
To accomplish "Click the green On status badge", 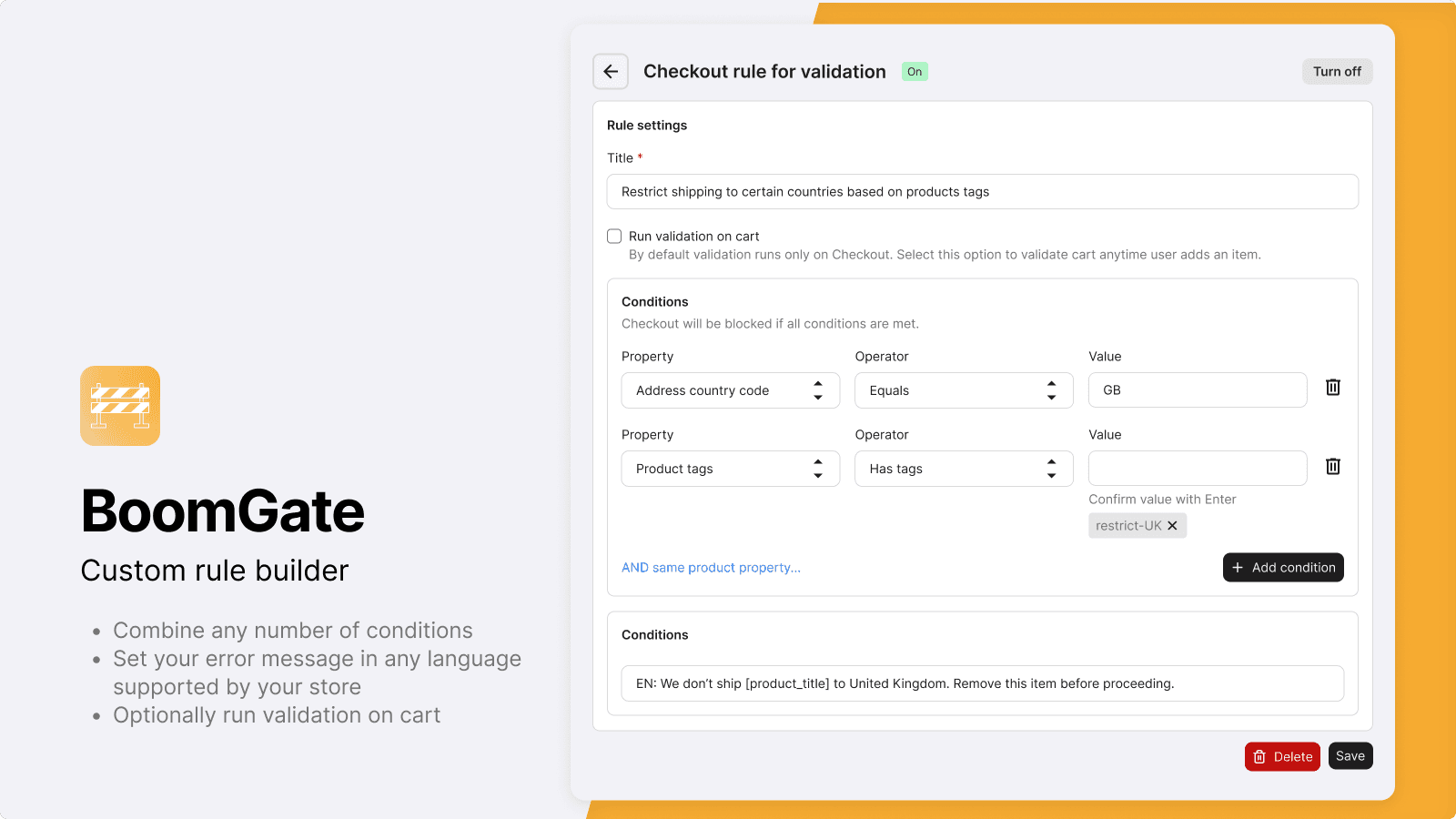I will click(x=915, y=72).
